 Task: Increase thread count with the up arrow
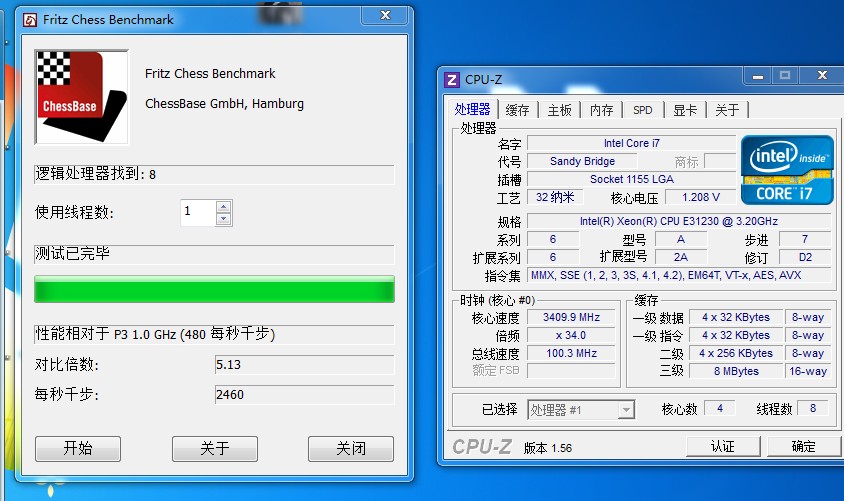[x=224, y=207]
